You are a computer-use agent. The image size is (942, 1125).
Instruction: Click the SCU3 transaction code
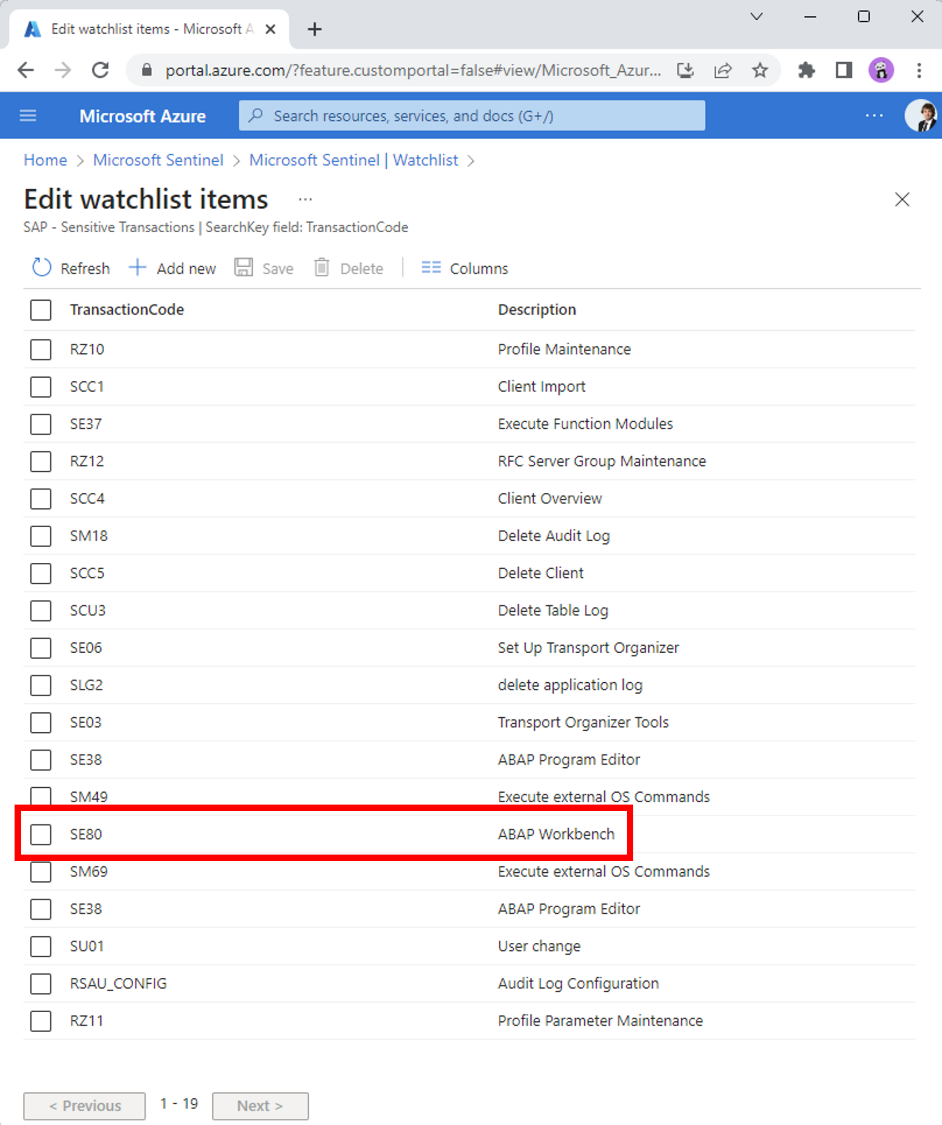[x=88, y=611]
